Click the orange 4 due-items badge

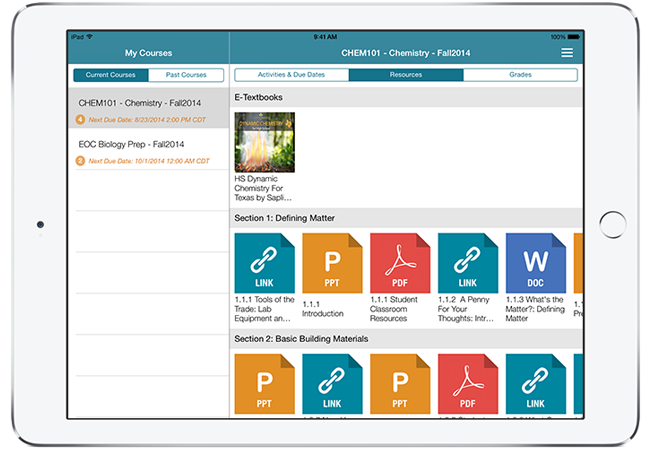click(81, 119)
